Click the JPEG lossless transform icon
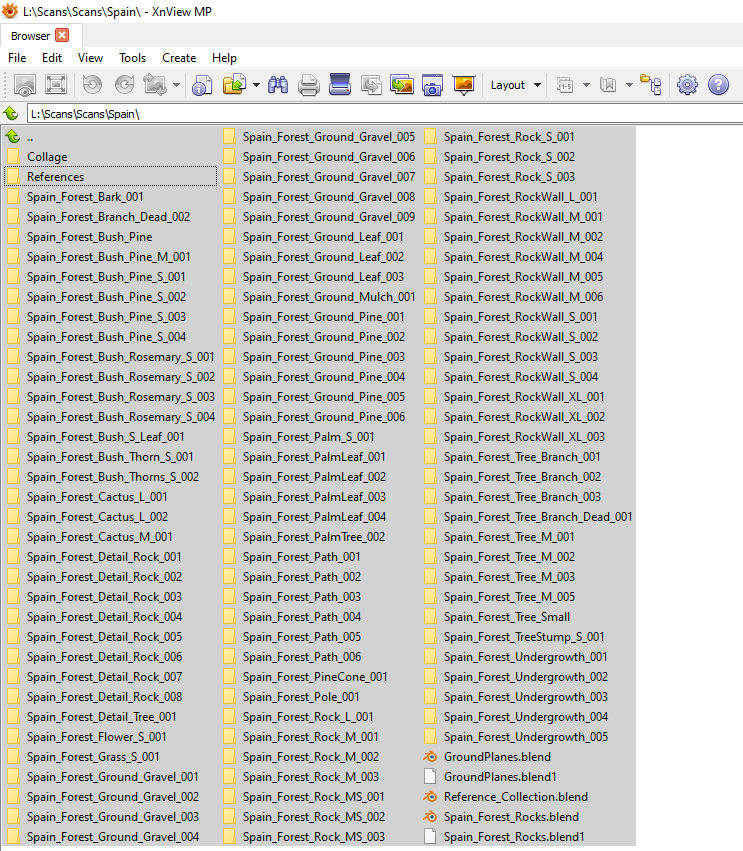This screenshot has width=743, height=851. click(155, 85)
